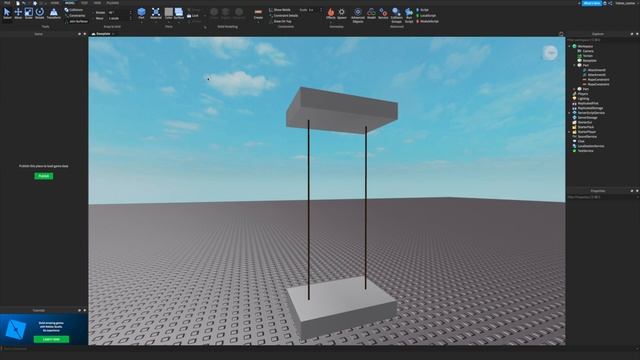Click the green Publish button
Screen dimensions: 640x360
pos(44,176)
